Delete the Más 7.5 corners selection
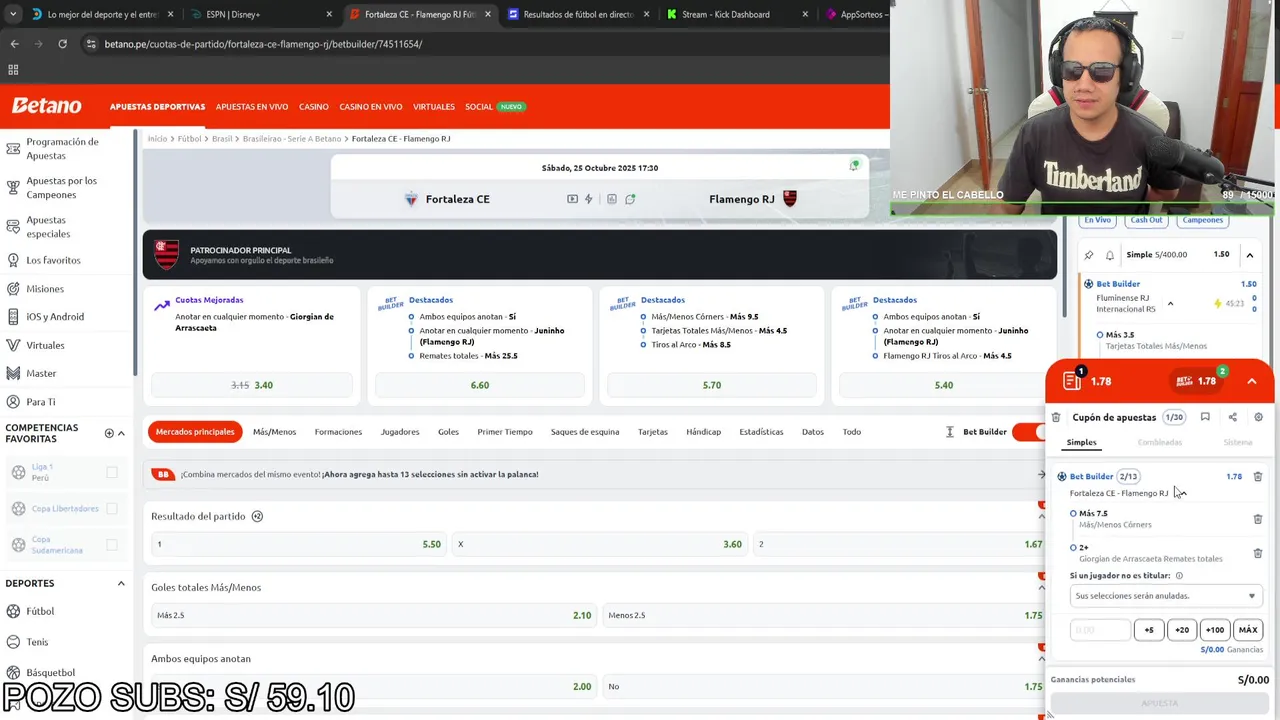Screen dimensions: 1280x720 tap(1258, 519)
